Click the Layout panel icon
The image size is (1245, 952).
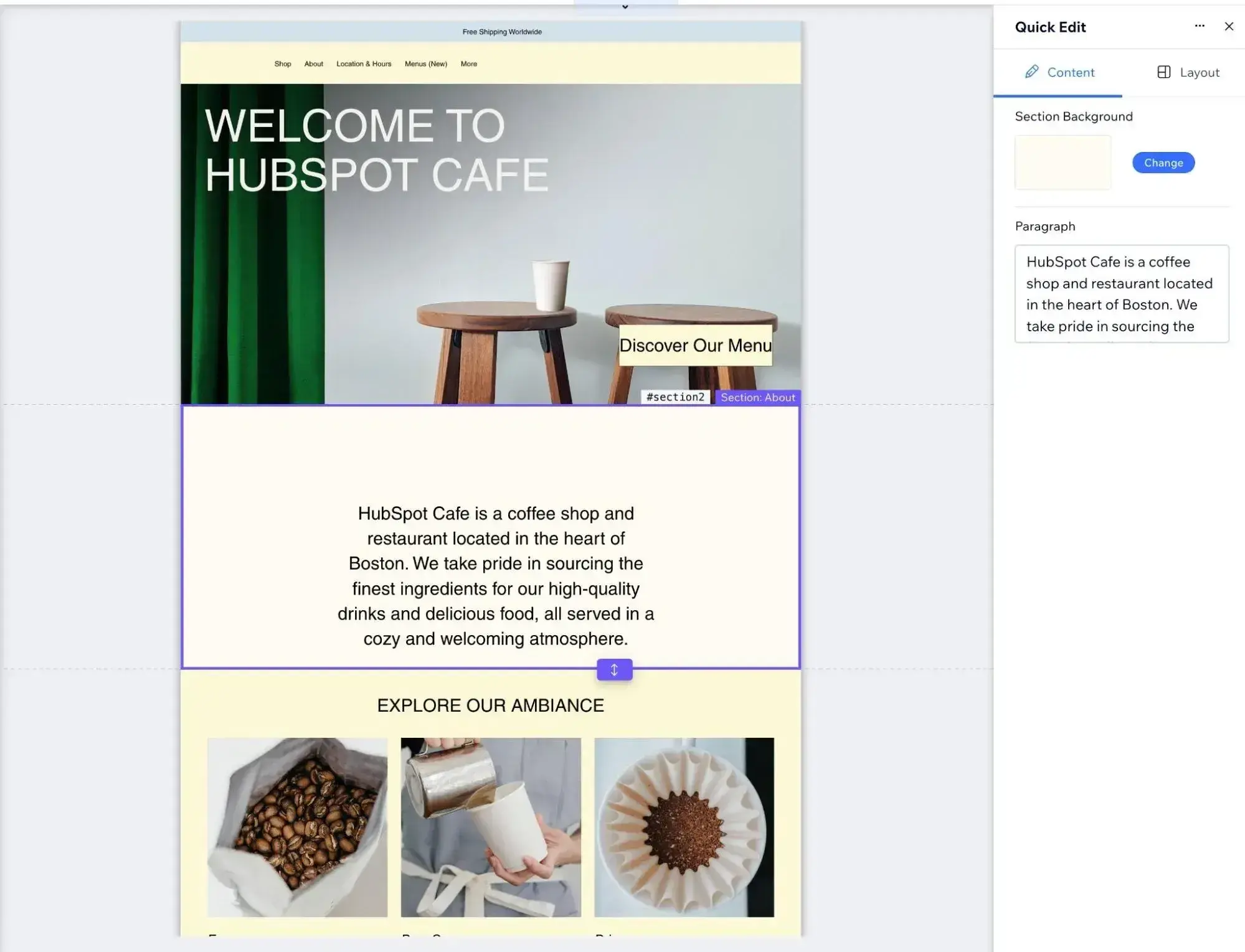tap(1163, 72)
